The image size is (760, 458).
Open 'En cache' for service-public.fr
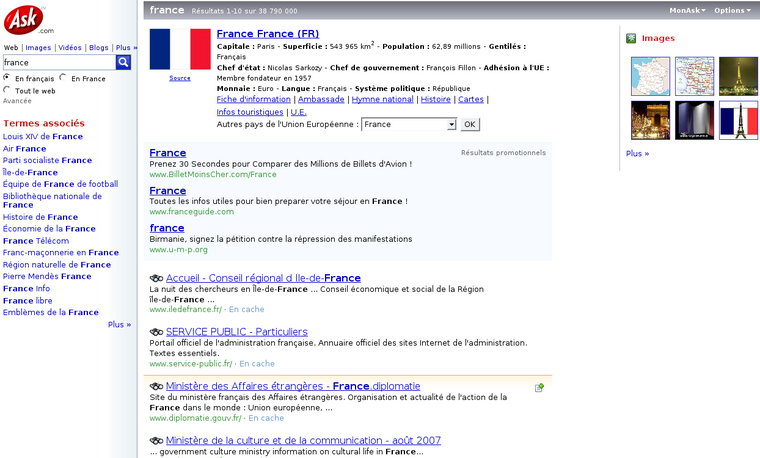pyautogui.click(x=257, y=363)
